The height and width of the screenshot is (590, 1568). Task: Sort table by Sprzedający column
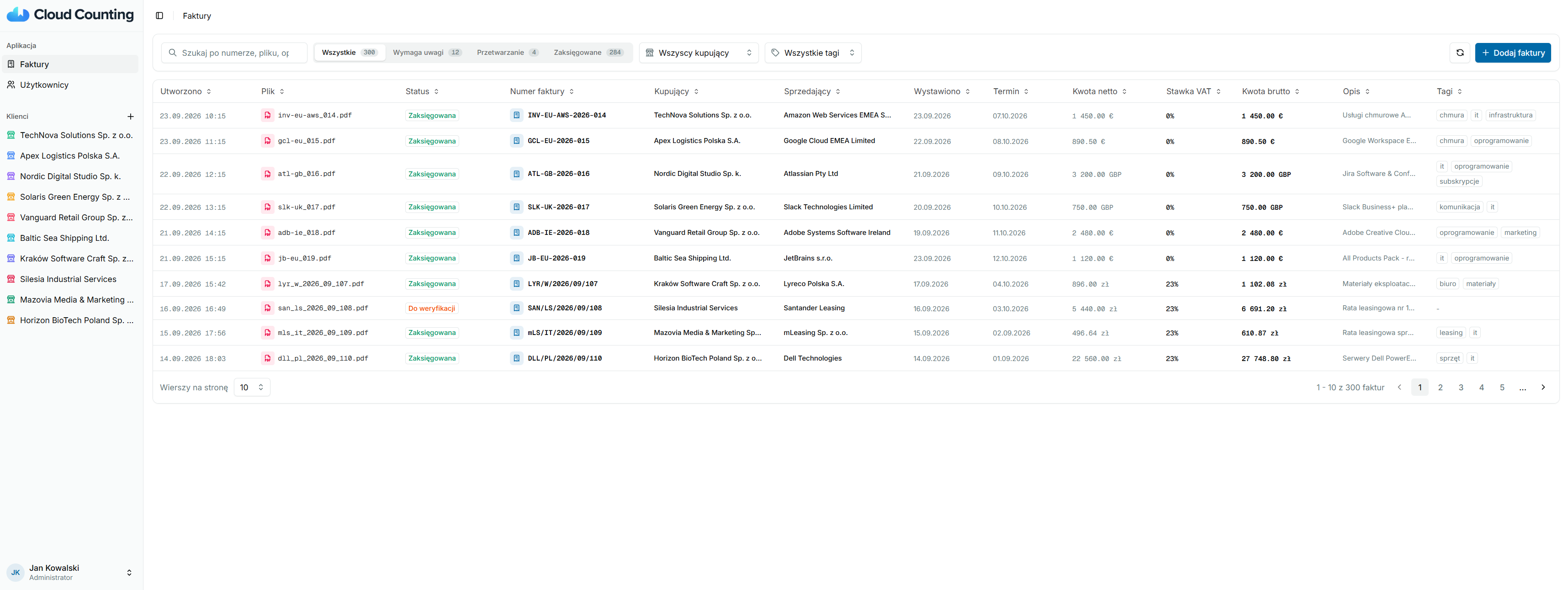(812, 91)
